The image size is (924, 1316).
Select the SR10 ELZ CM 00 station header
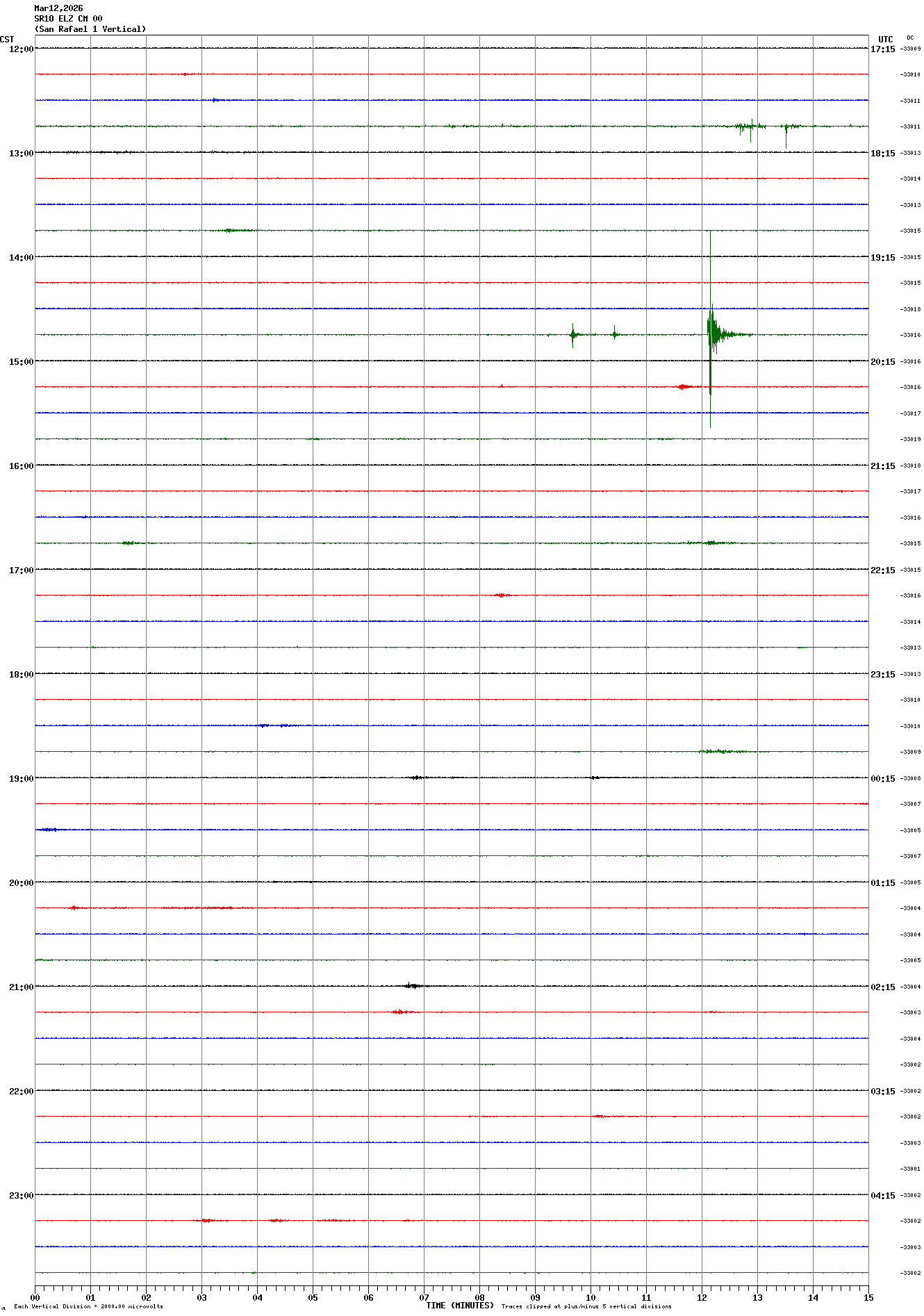[x=68, y=19]
